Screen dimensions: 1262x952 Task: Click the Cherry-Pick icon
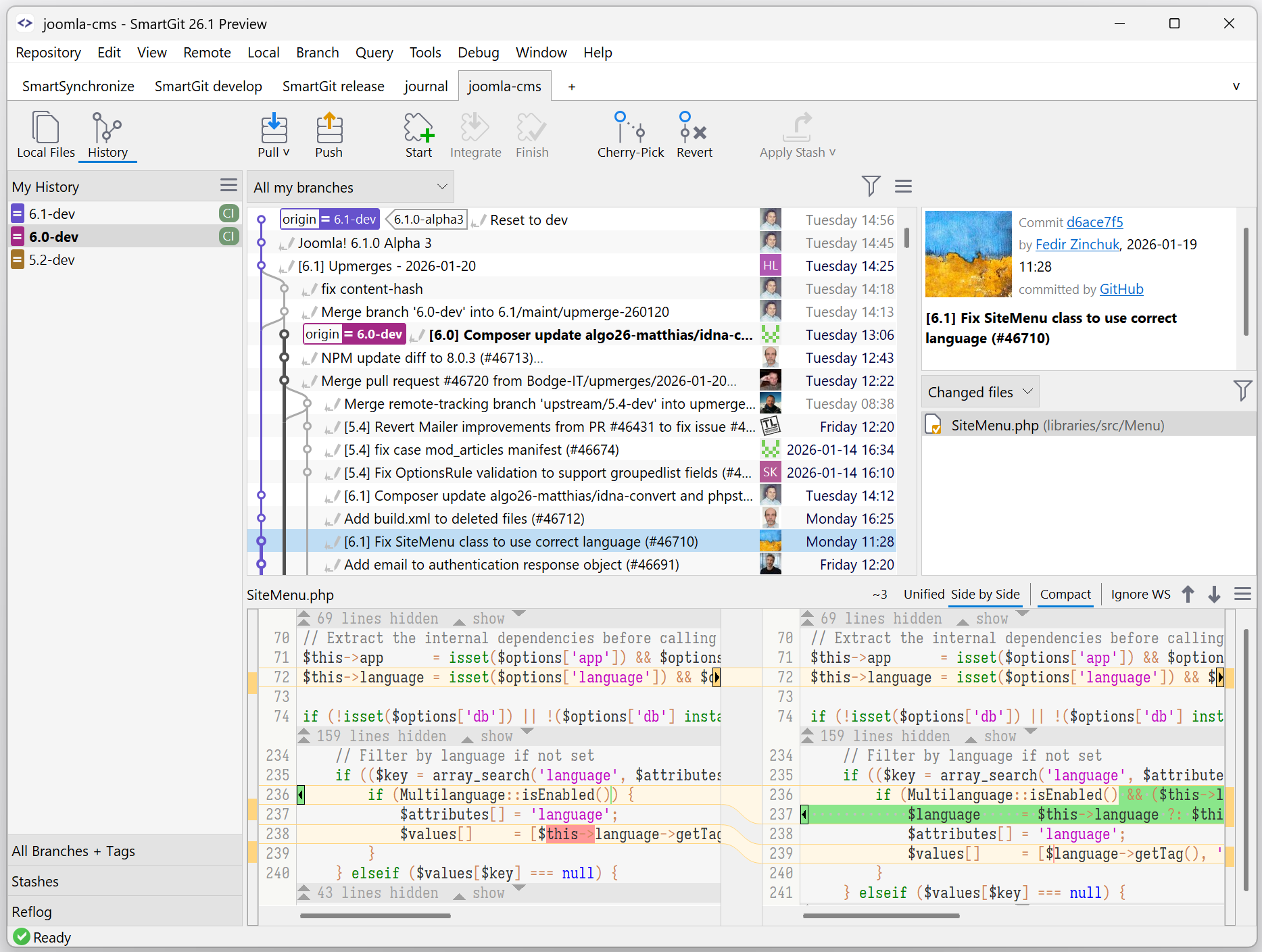pyautogui.click(x=630, y=128)
